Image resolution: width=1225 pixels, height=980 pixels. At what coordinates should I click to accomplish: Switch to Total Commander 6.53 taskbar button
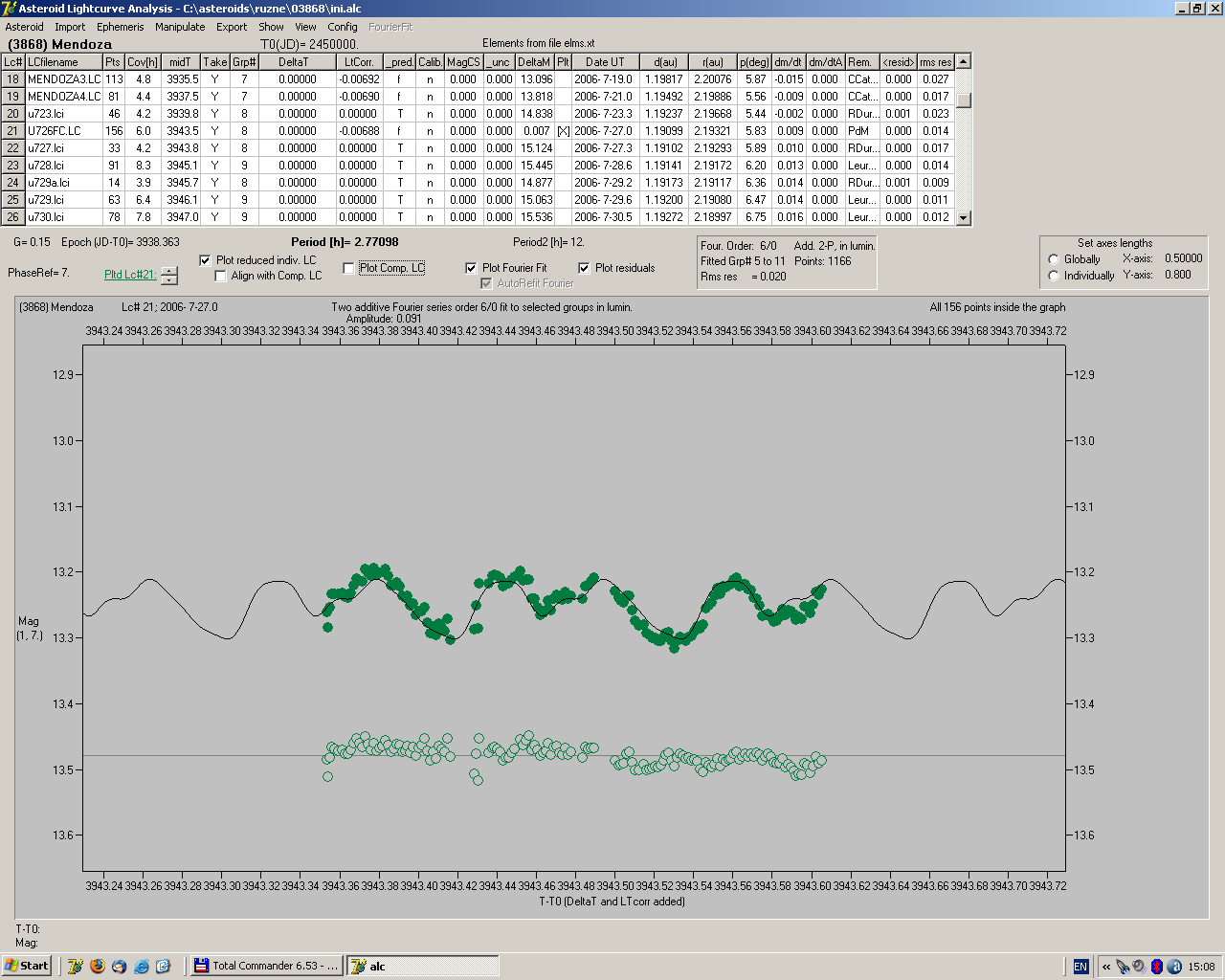click(266, 966)
